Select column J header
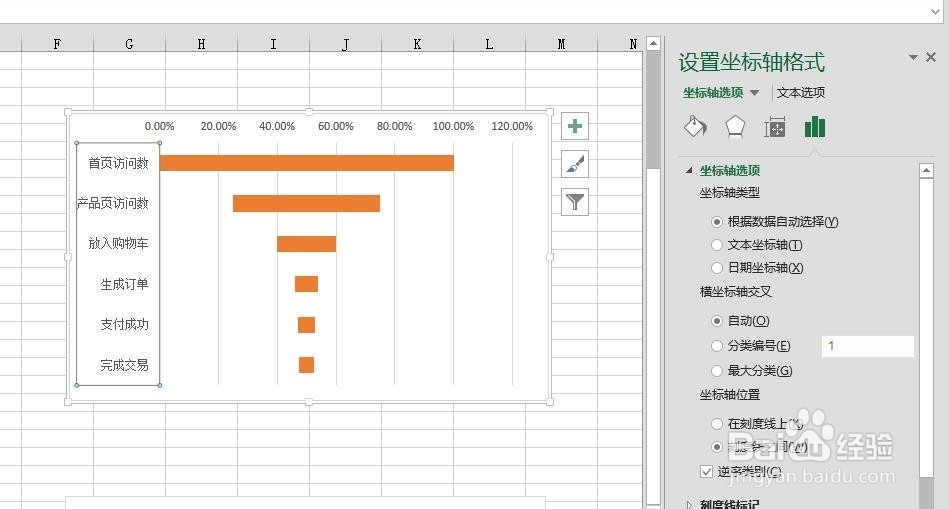The height and width of the screenshot is (509, 949). click(346, 44)
